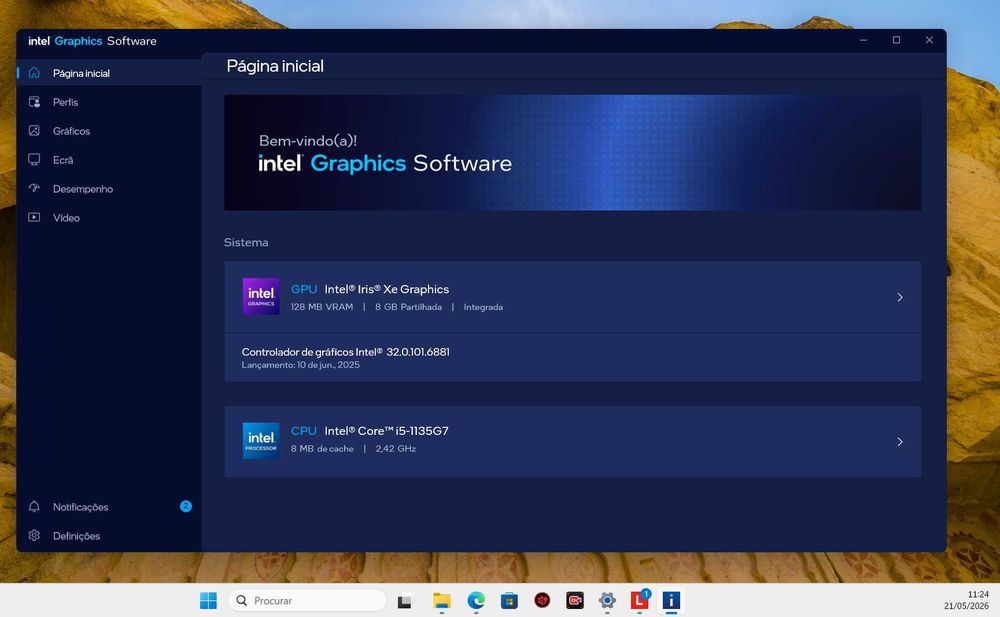Switch to the Gráficos section
Viewport: 1000px width, 617px height.
click(x=109, y=131)
